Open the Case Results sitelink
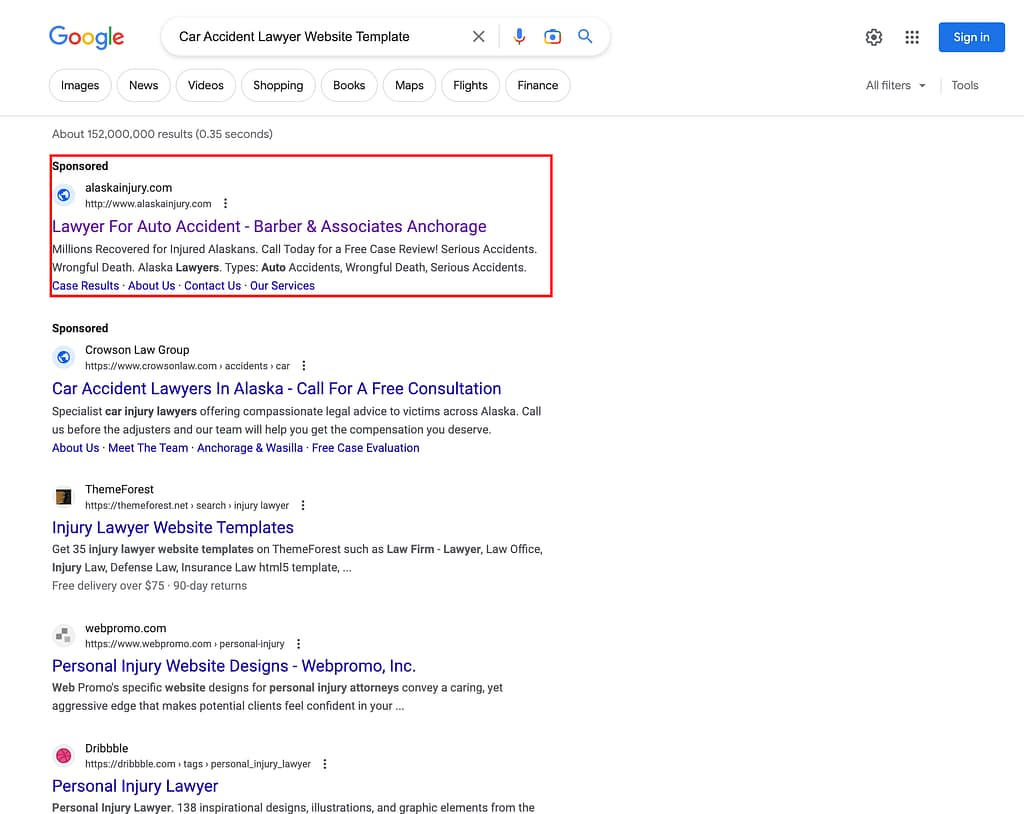This screenshot has height=814, width=1024. click(x=86, y=285)
